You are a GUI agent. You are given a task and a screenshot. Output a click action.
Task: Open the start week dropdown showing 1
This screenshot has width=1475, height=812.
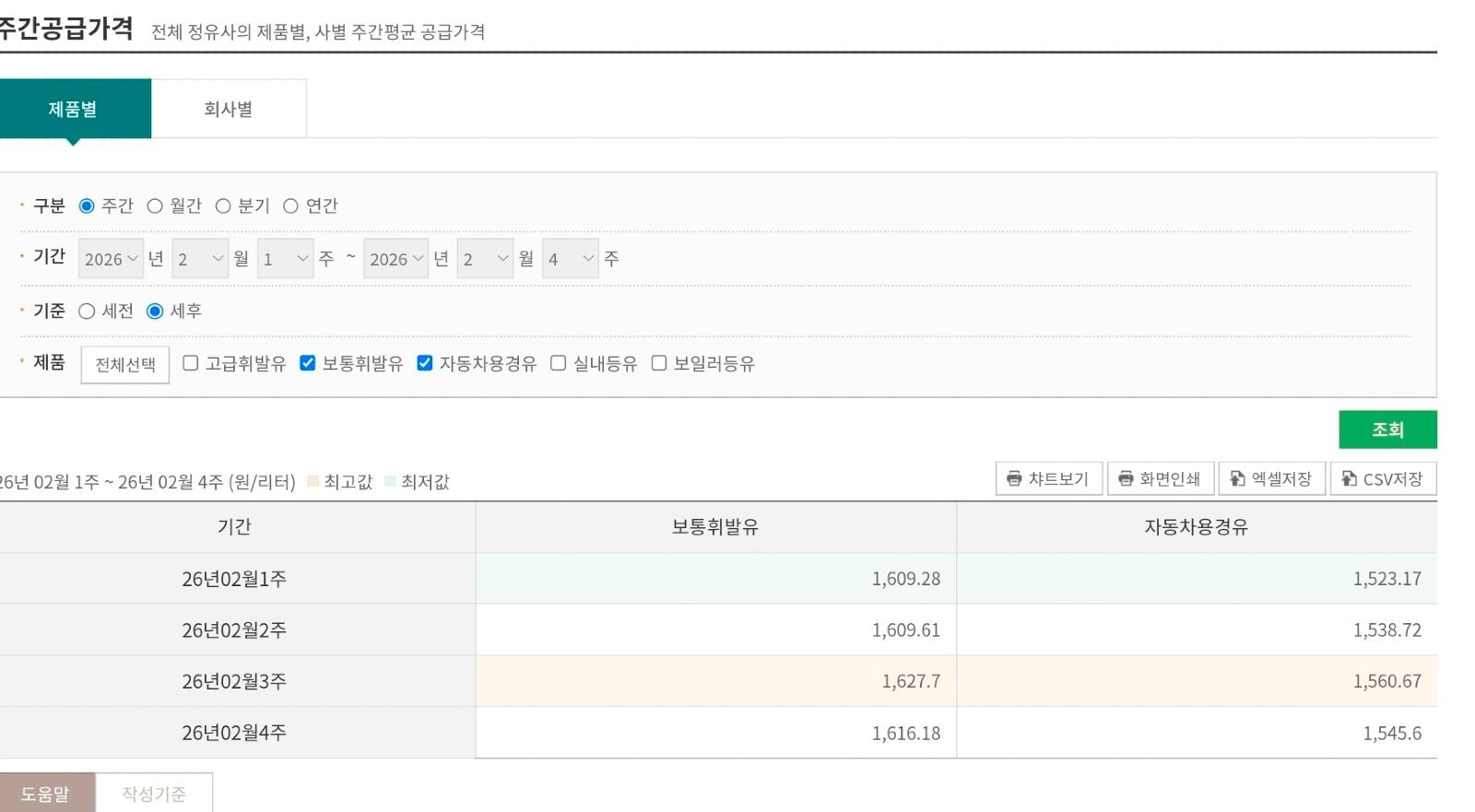click(x=286, y=259)
